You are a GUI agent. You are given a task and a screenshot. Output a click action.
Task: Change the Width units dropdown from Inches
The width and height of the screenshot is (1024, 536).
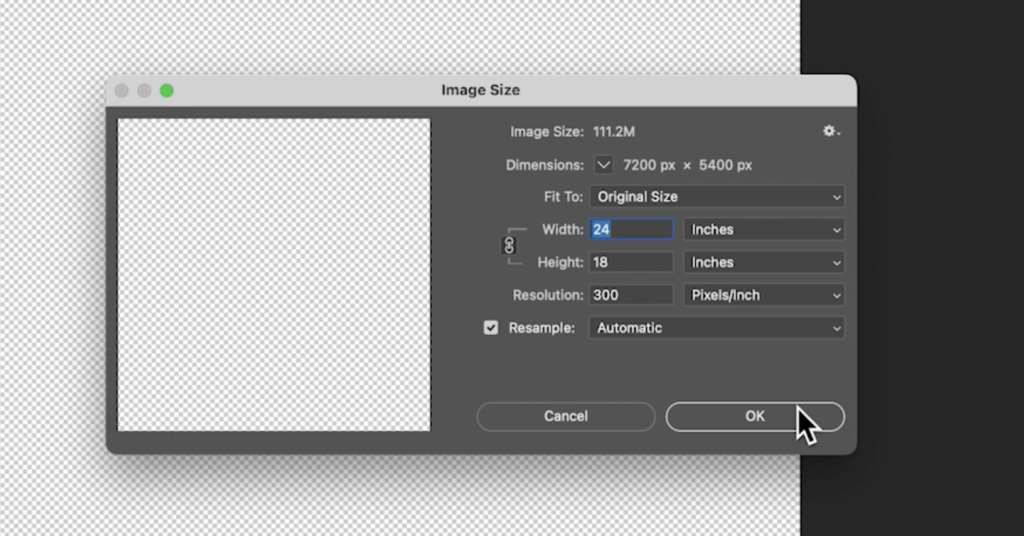pyautogui.click(x=764, y=229)
